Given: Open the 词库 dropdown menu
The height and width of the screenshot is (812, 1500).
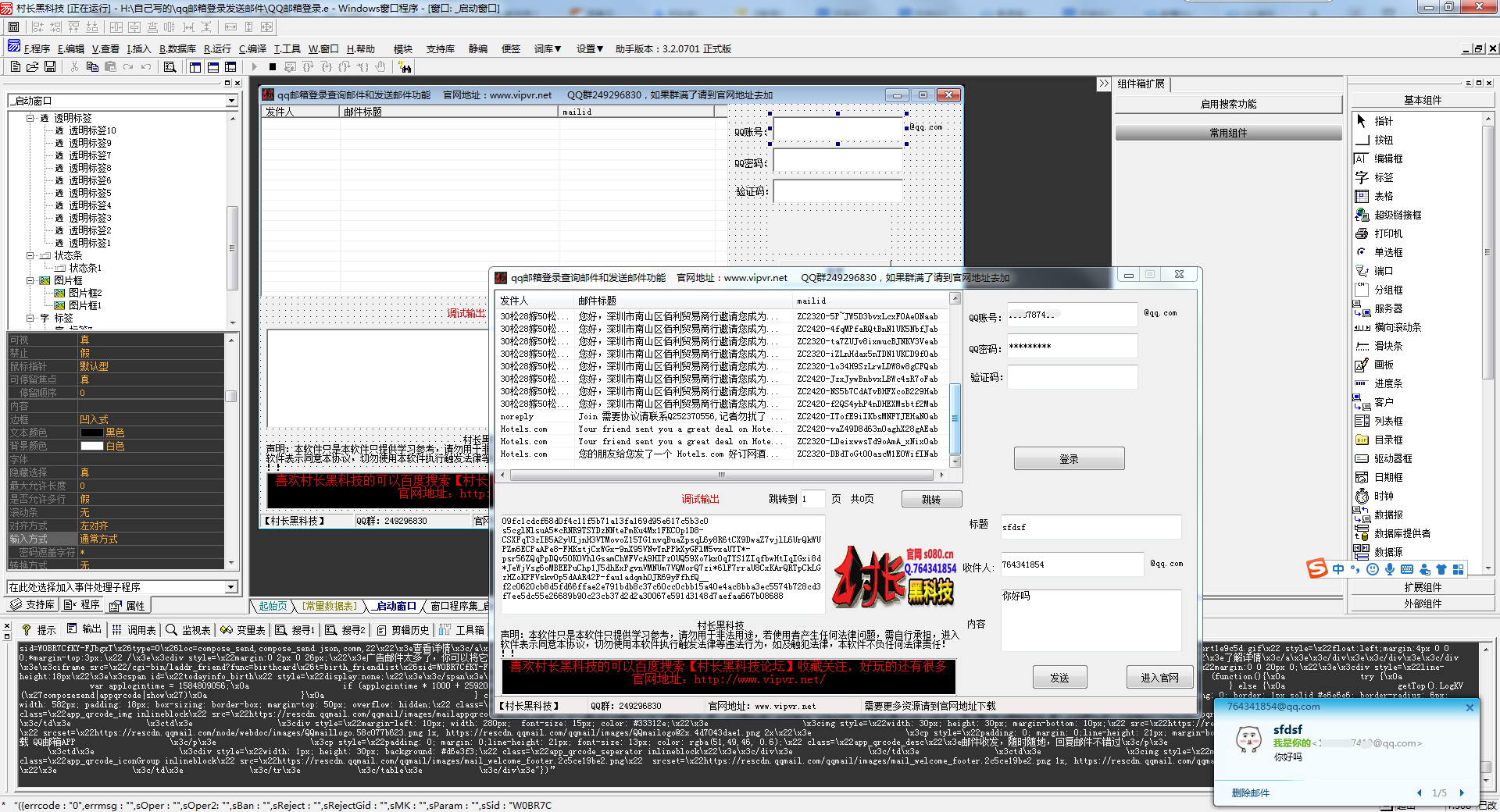Looking at the screenshot, I should coord(548,48).
